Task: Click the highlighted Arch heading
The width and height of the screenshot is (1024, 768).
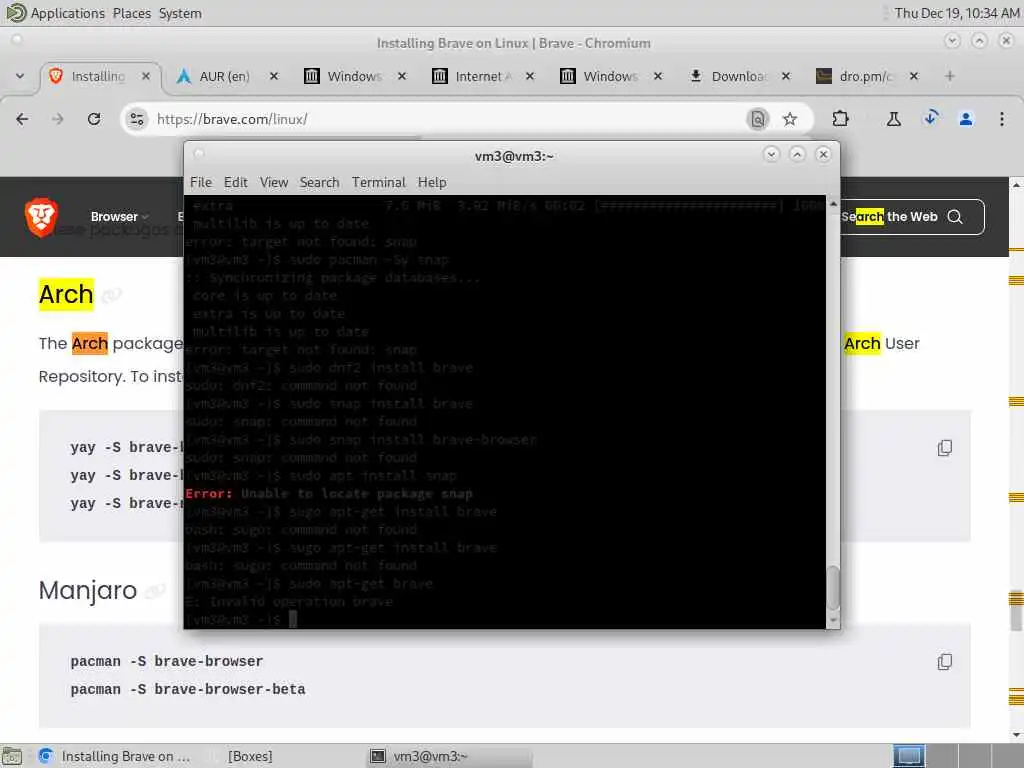Action: [x=66, y=295]
